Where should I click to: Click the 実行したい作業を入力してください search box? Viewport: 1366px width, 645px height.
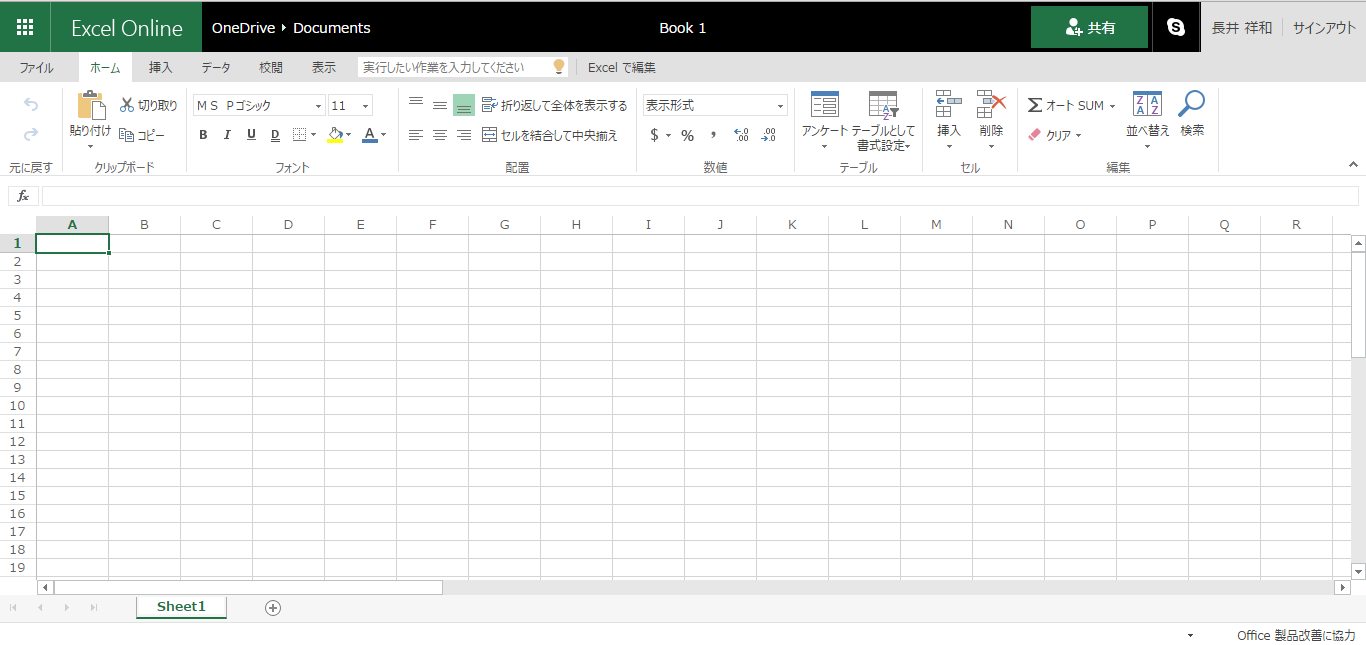463,67
